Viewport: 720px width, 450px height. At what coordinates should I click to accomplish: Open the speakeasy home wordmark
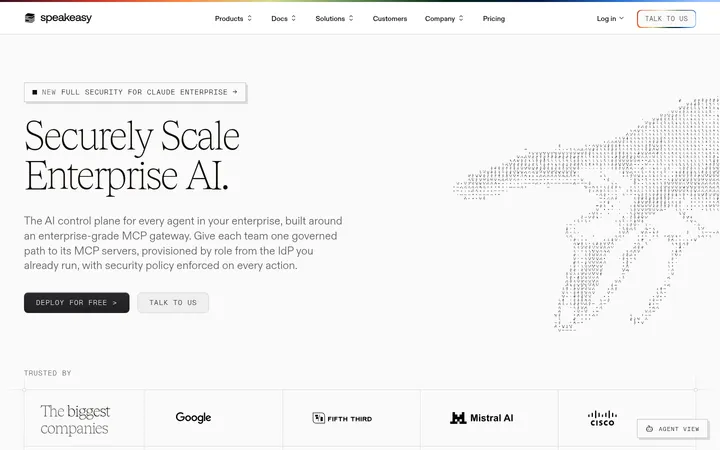click(x=66, y=18)
